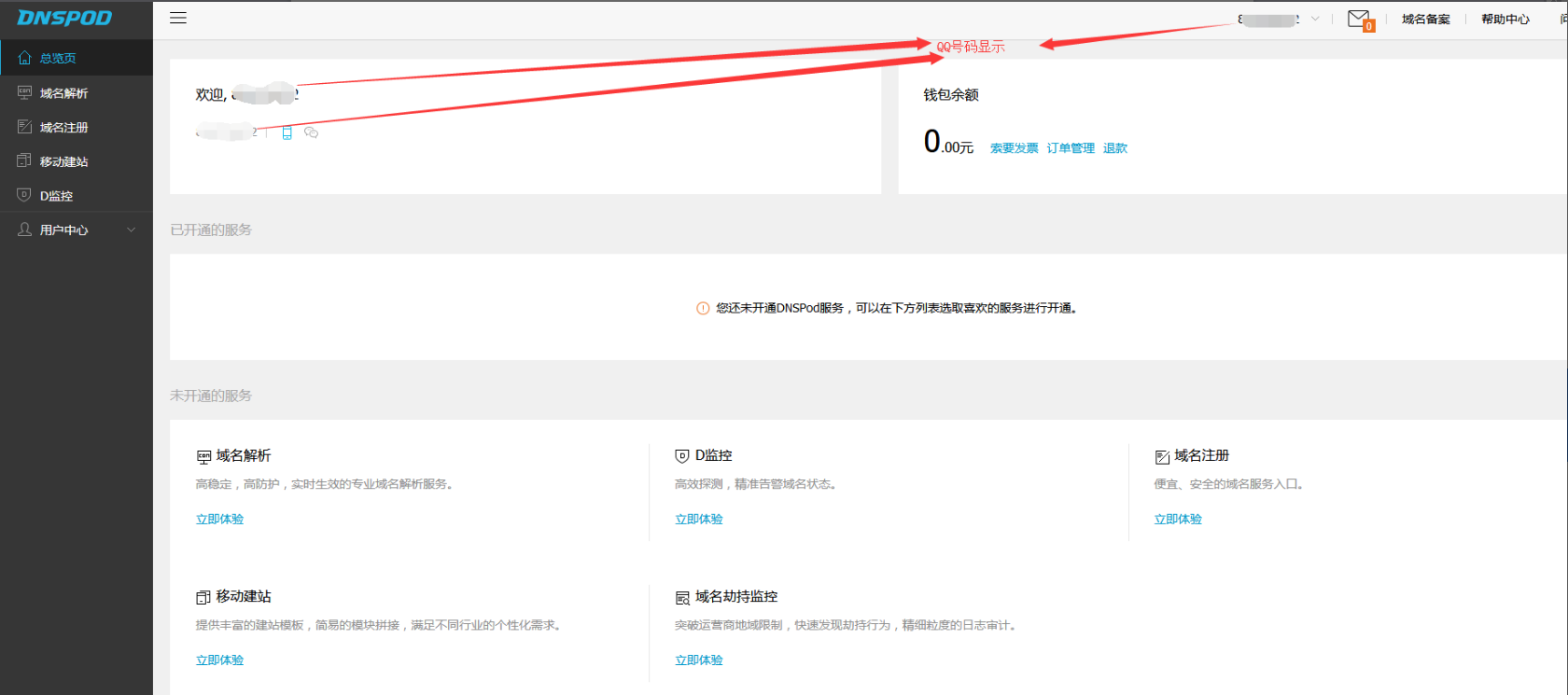Image resolution: width=1568 pixels, height=695 pixels.
Task: Click the DNSPOD logo
Action: [x=64, y=18]
